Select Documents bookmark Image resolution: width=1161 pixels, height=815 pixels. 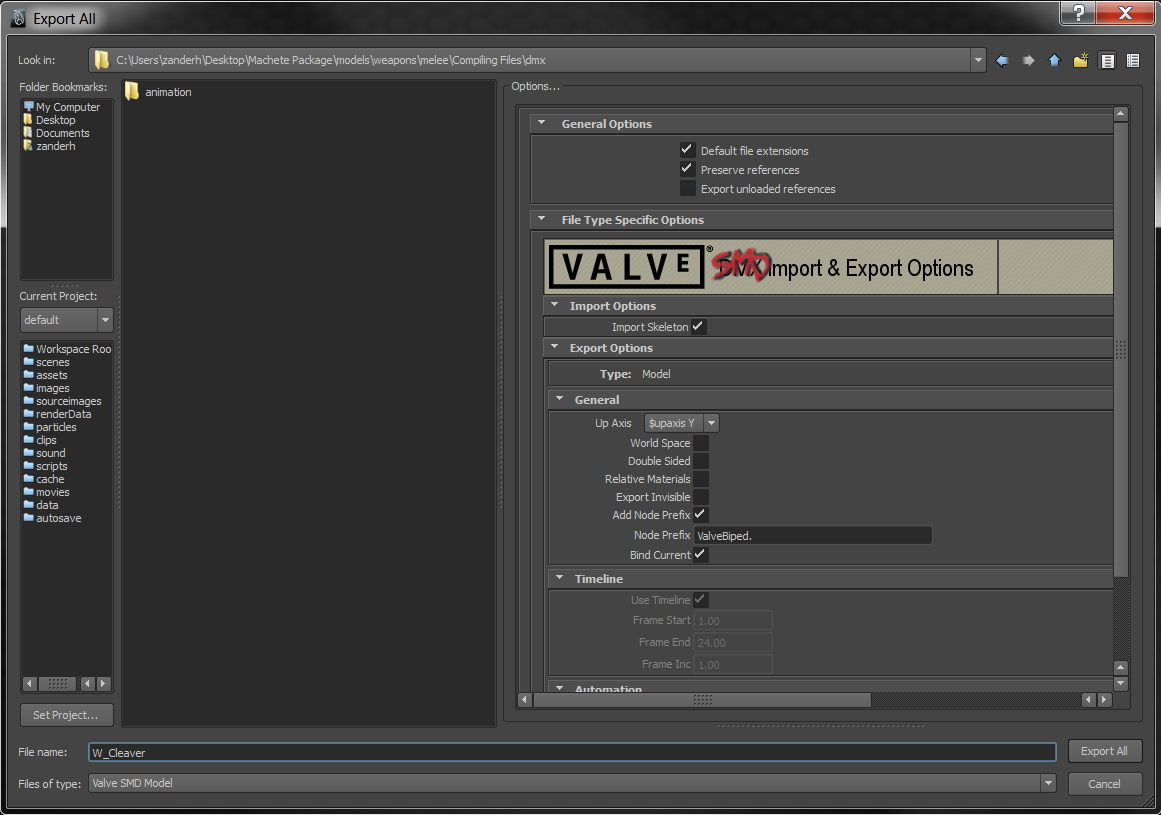click(x=56, y=133)
